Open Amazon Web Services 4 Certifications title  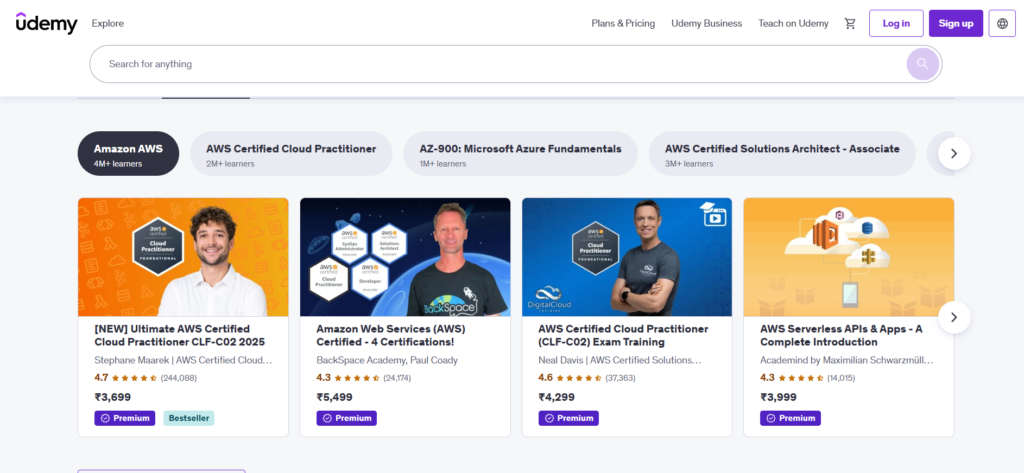pos(391,335)
